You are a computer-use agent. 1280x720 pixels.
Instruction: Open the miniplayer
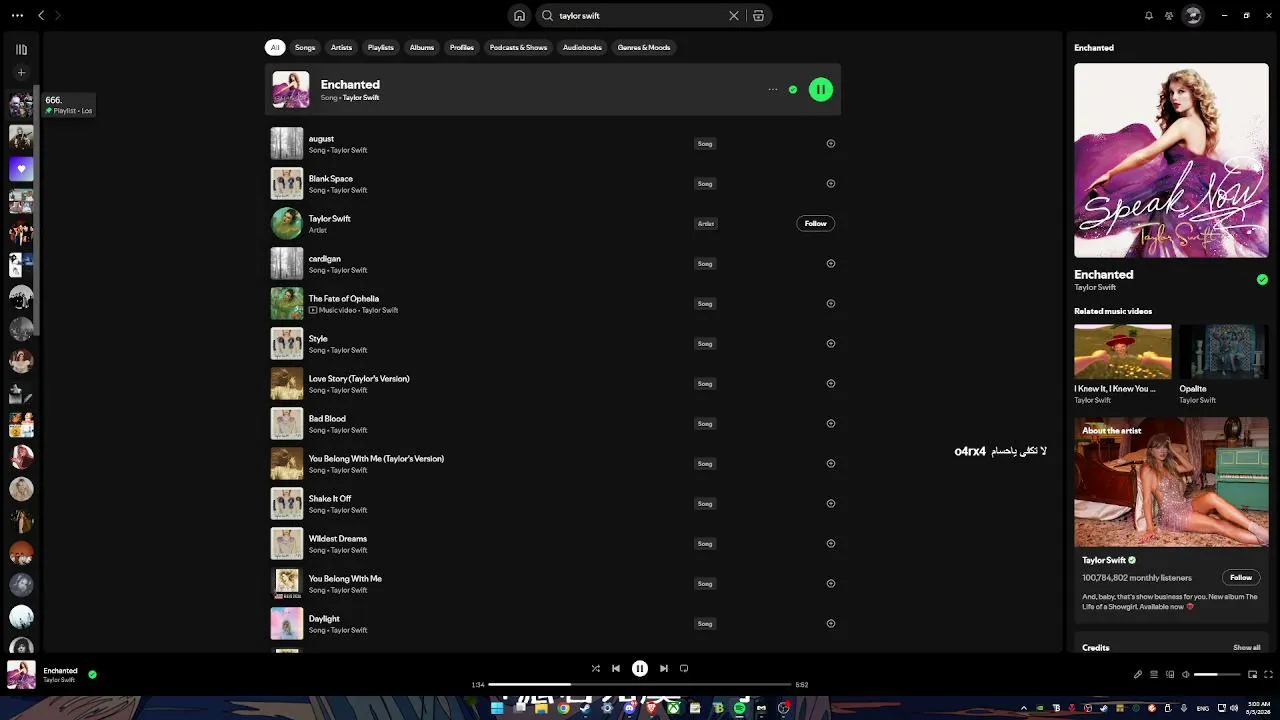tap(1253, 675)
